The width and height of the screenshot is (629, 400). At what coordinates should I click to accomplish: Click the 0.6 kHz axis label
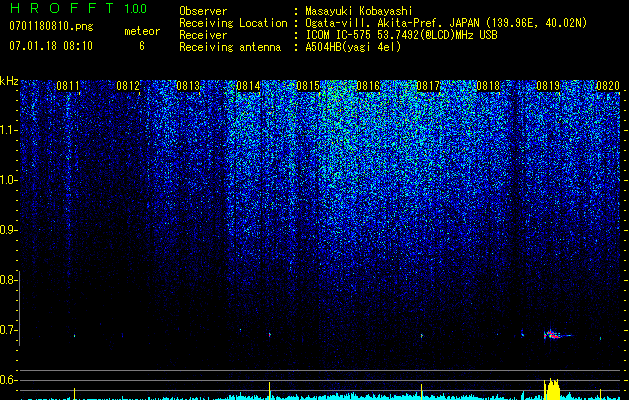click(9, 380)
